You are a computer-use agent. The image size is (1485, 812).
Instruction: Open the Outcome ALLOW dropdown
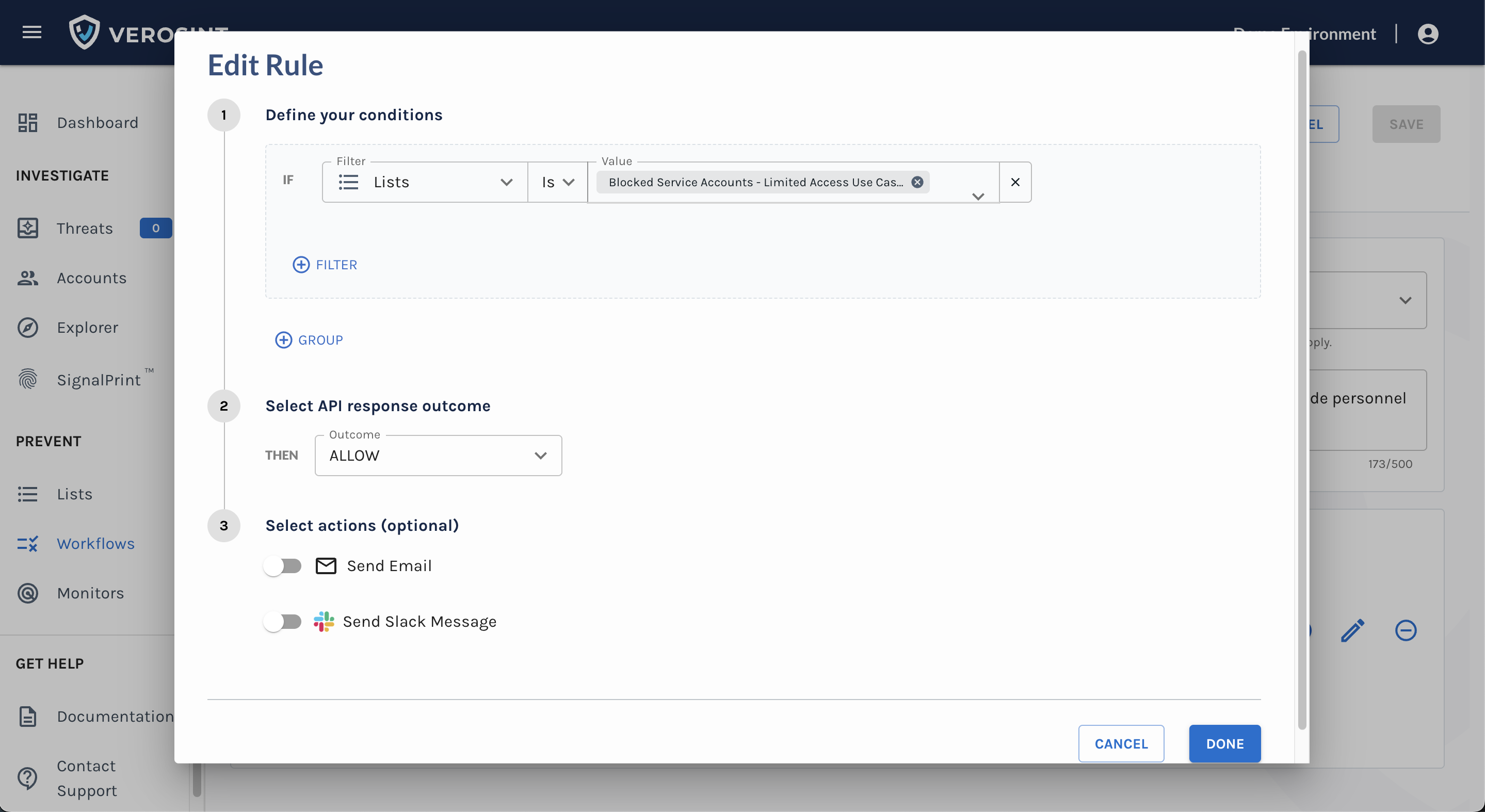438,456
